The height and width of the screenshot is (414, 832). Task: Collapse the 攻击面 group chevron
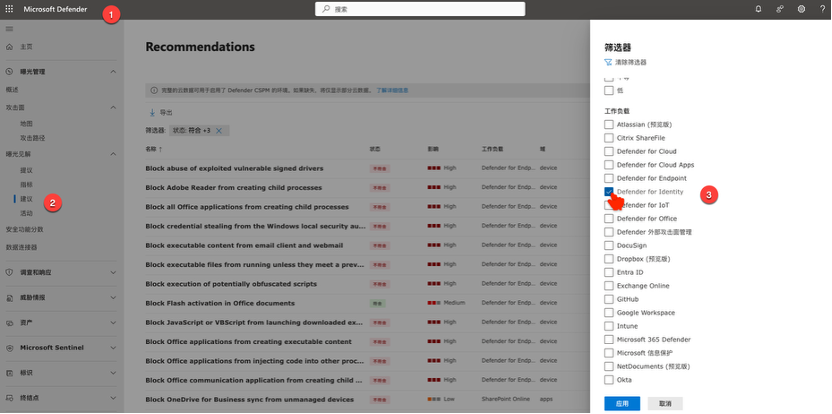click(113, 107)
